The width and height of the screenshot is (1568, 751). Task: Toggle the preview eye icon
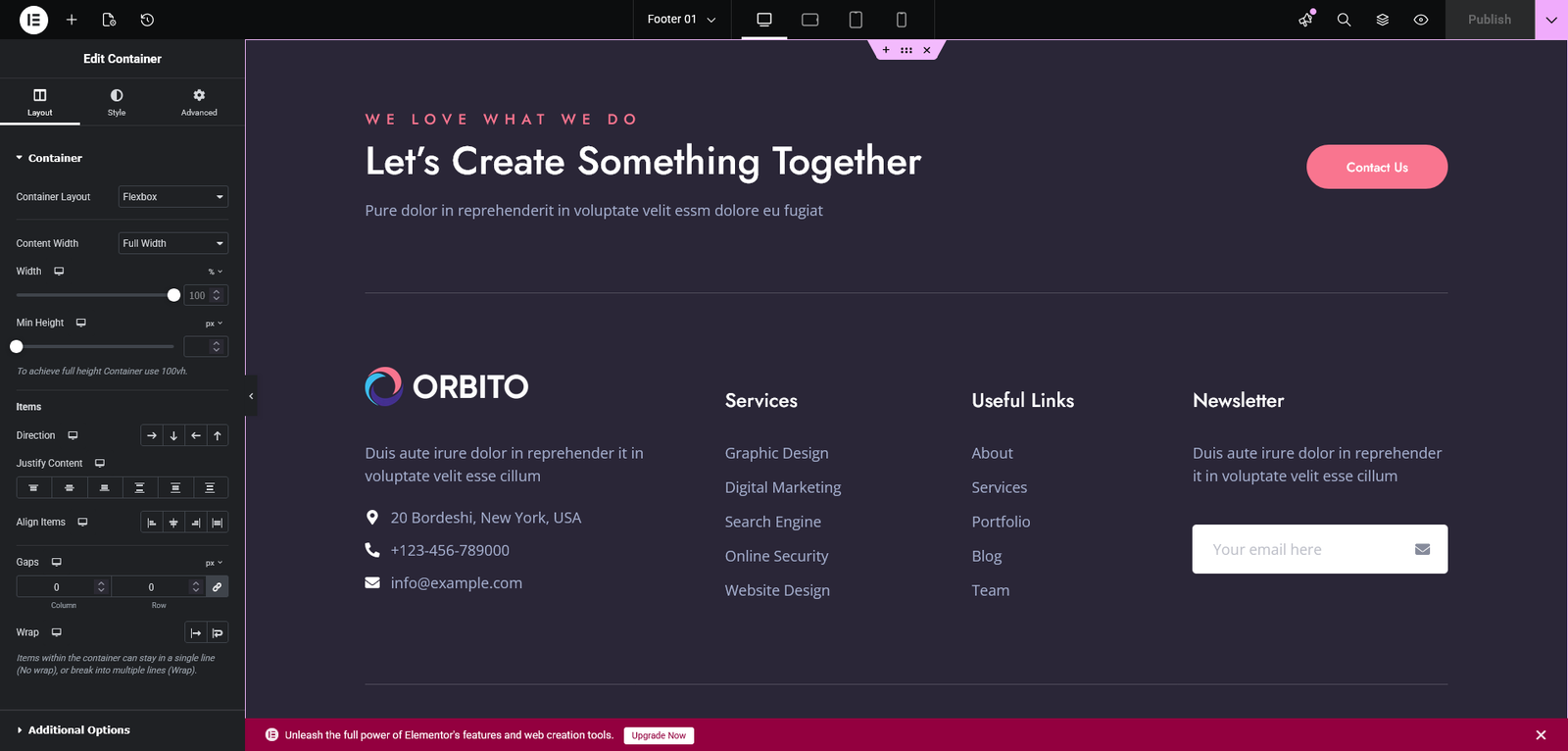point(1420,20)
